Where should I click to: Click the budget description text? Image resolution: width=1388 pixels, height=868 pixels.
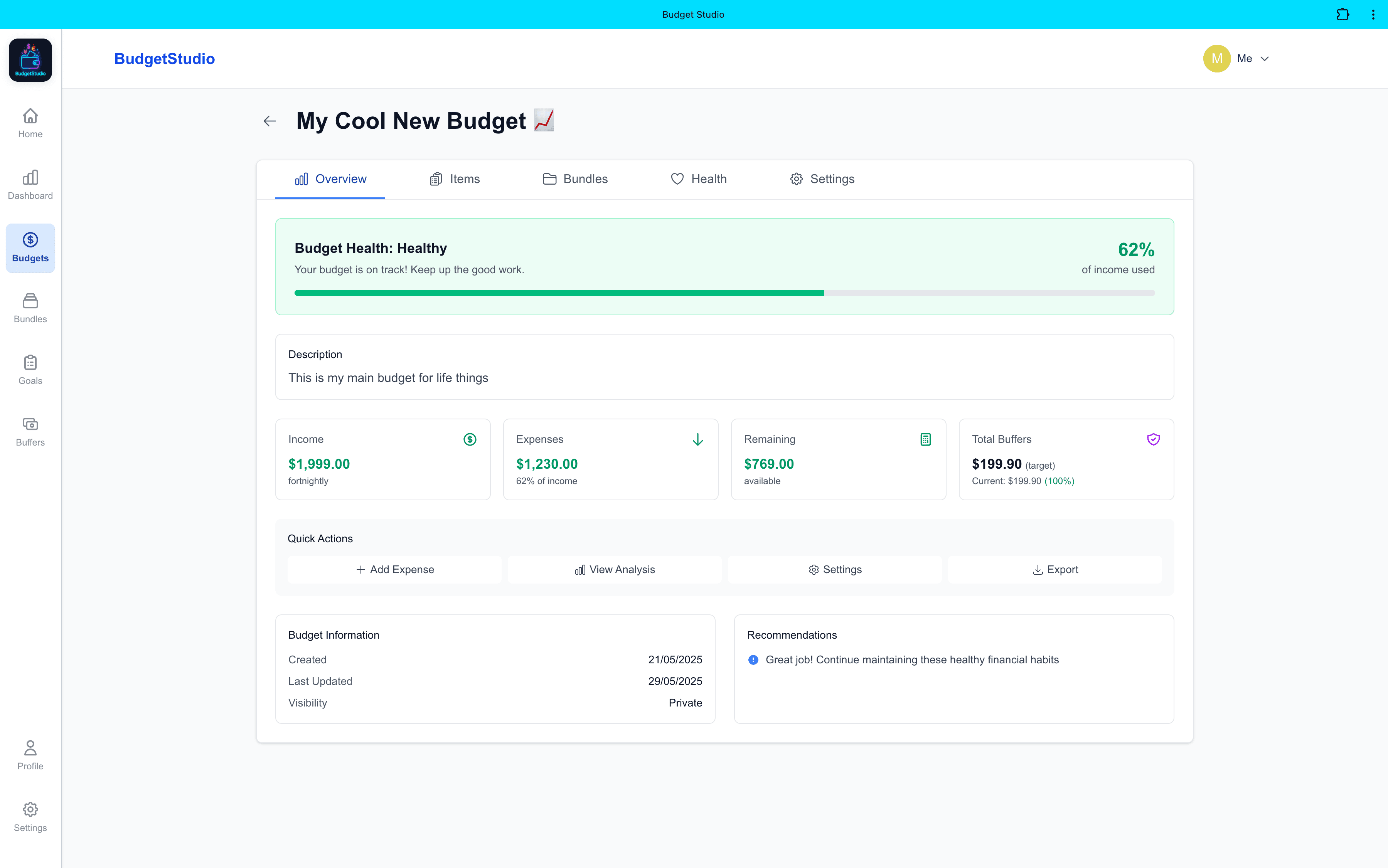[x=388, y=378]
